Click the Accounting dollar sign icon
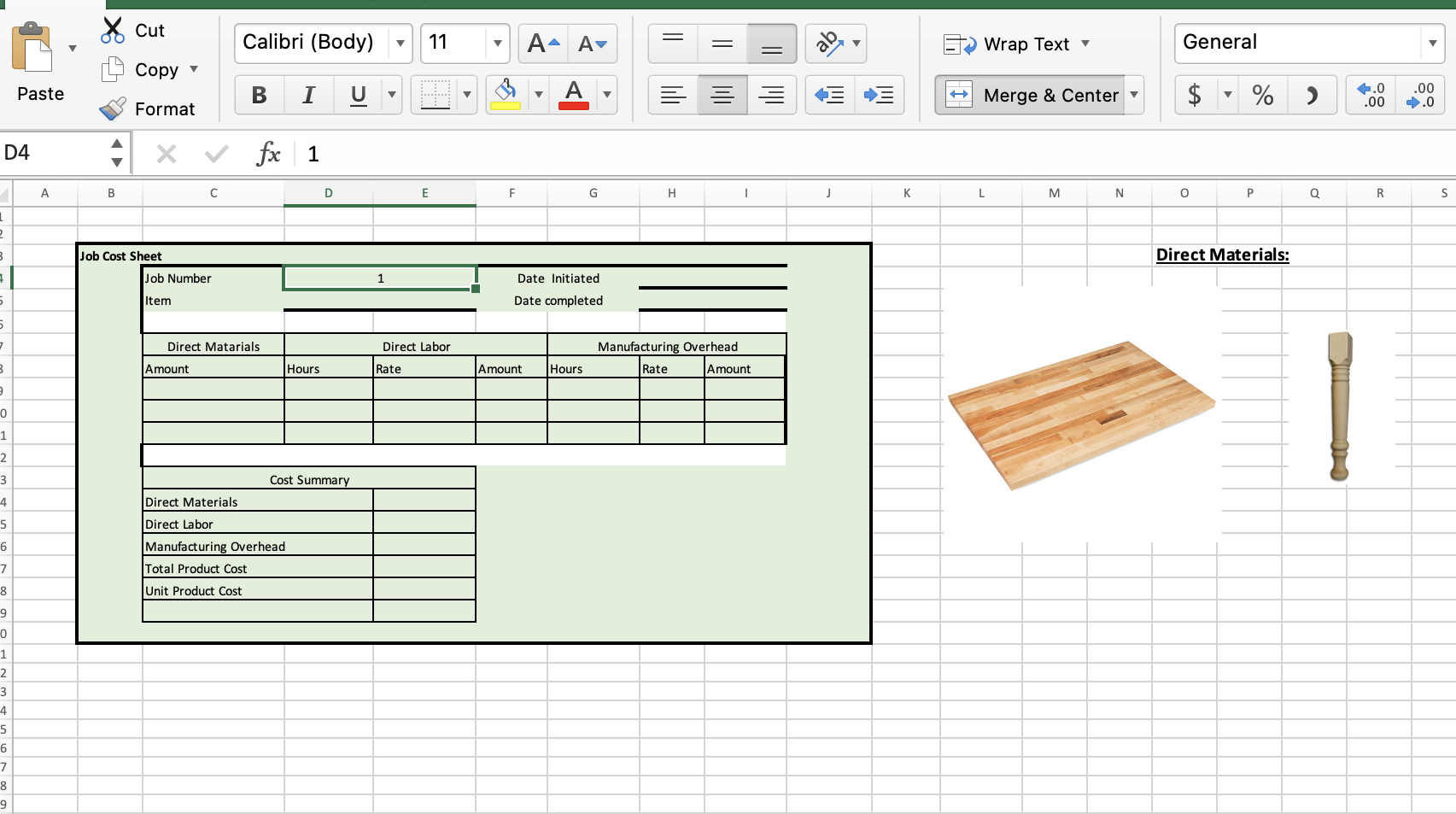Image resolution: width=1456 pixels, height=814 pixels. click(1193, 95)
